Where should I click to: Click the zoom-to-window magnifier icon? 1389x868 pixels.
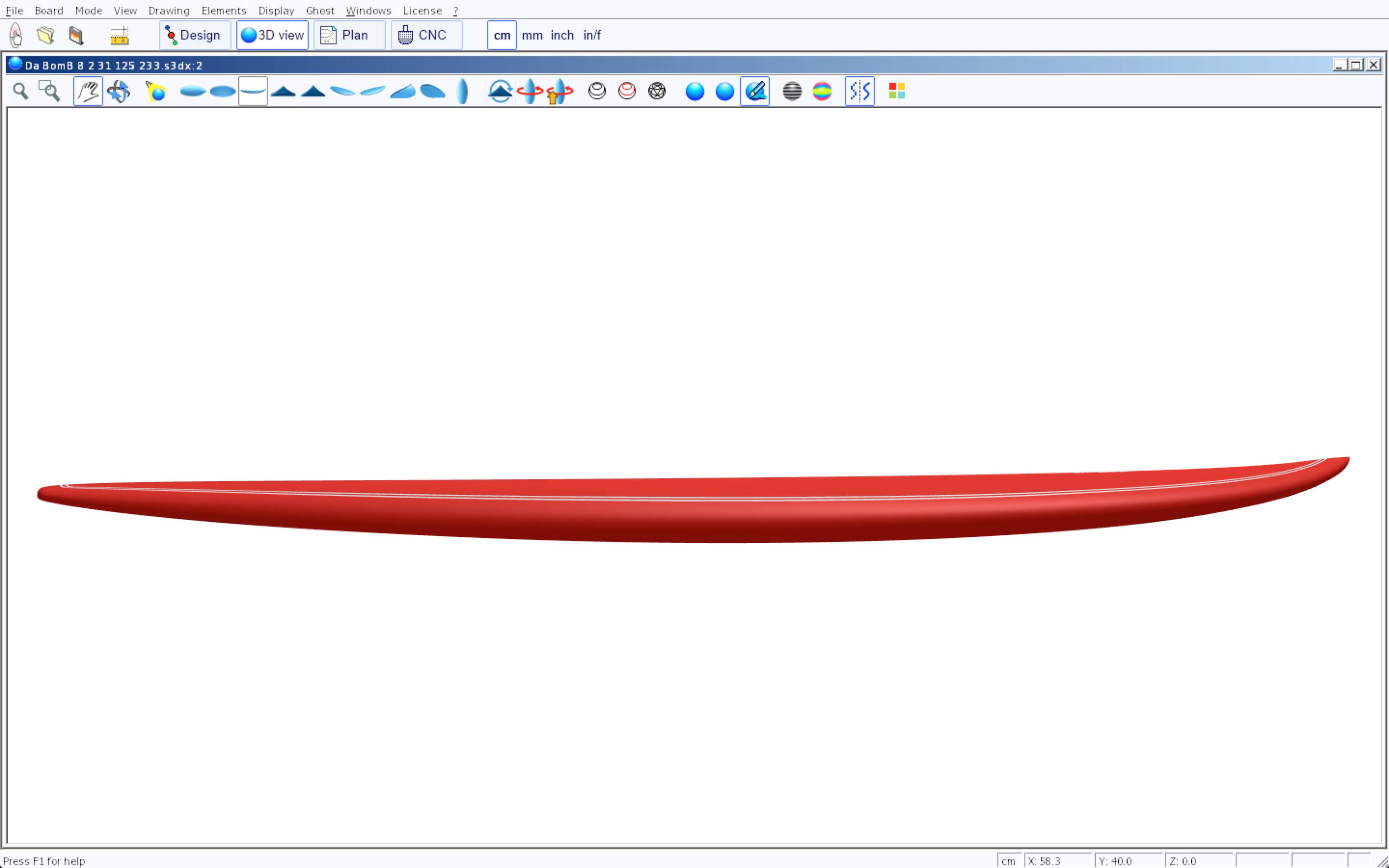click(49, 91)
